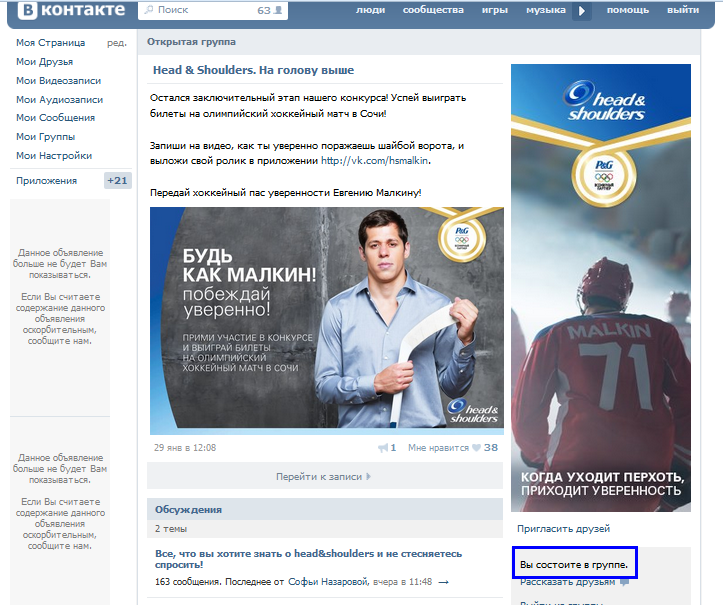Open the люди menu item

pos(370,10)
